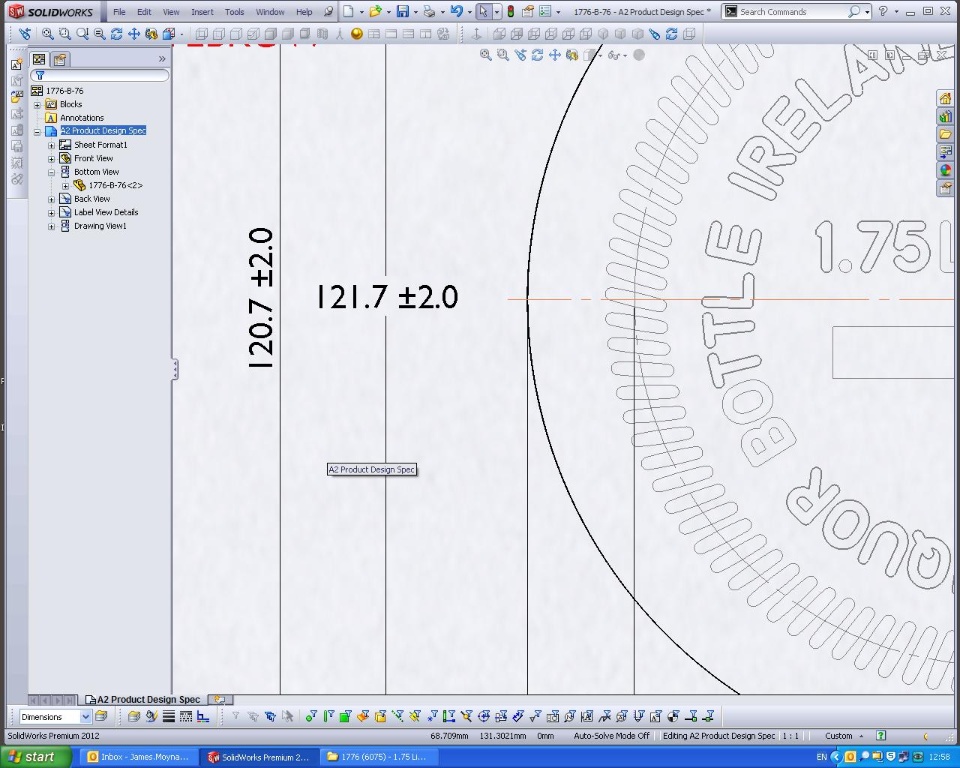The width and height of the screenshot is (960, 768).
Task: Expand the Front View node
Action: 51,159
